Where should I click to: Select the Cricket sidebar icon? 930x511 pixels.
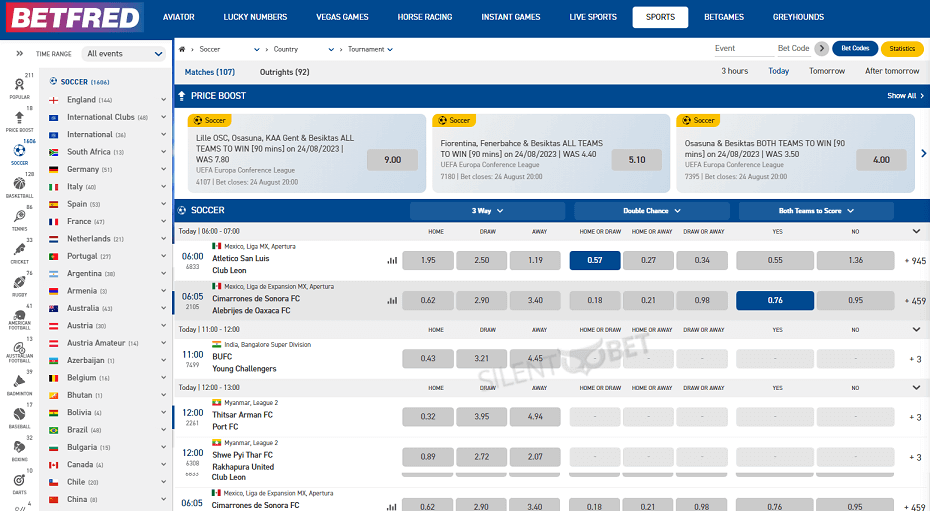pos(19,250)
